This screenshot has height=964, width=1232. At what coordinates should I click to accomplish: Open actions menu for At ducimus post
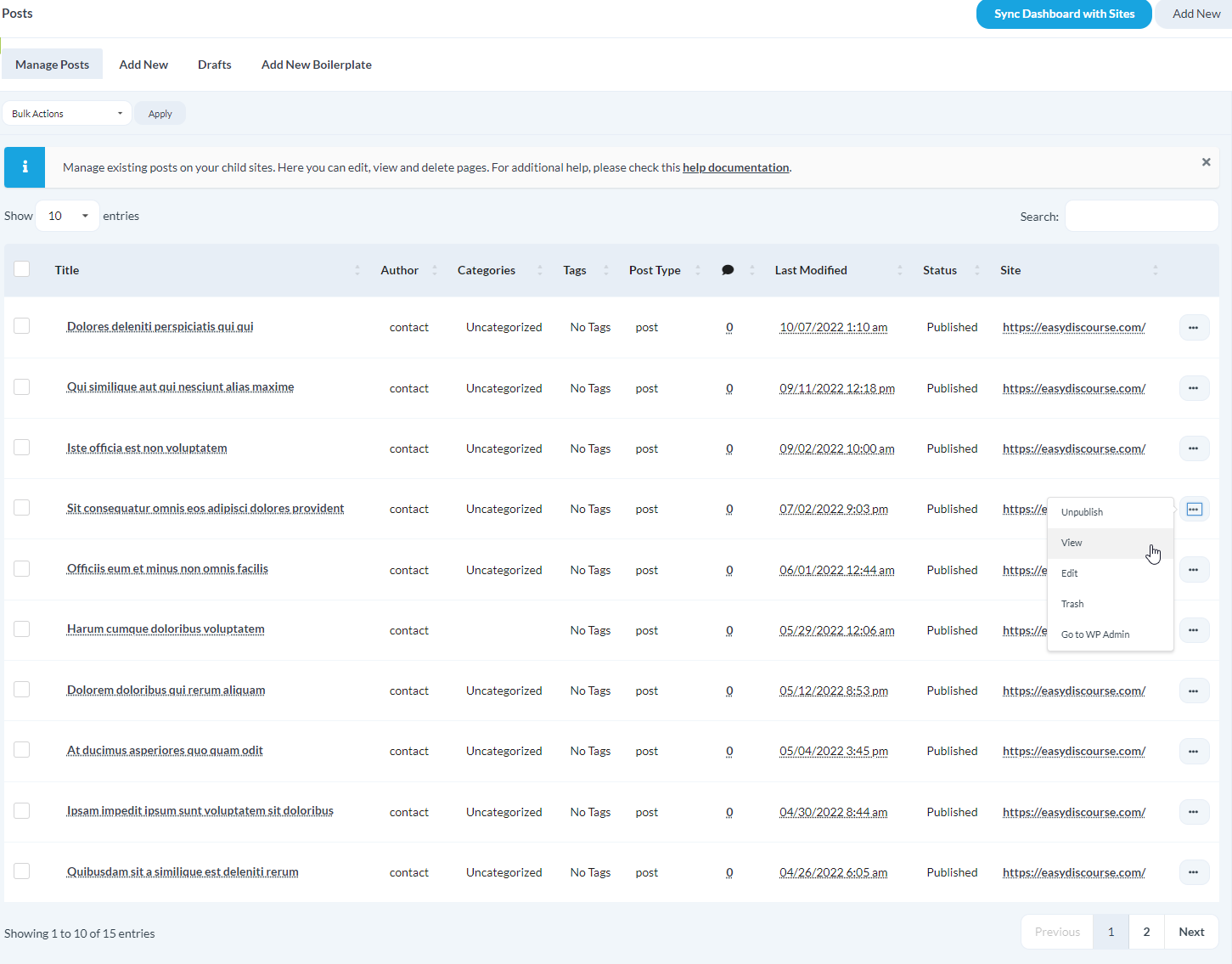click(1193, 751)
